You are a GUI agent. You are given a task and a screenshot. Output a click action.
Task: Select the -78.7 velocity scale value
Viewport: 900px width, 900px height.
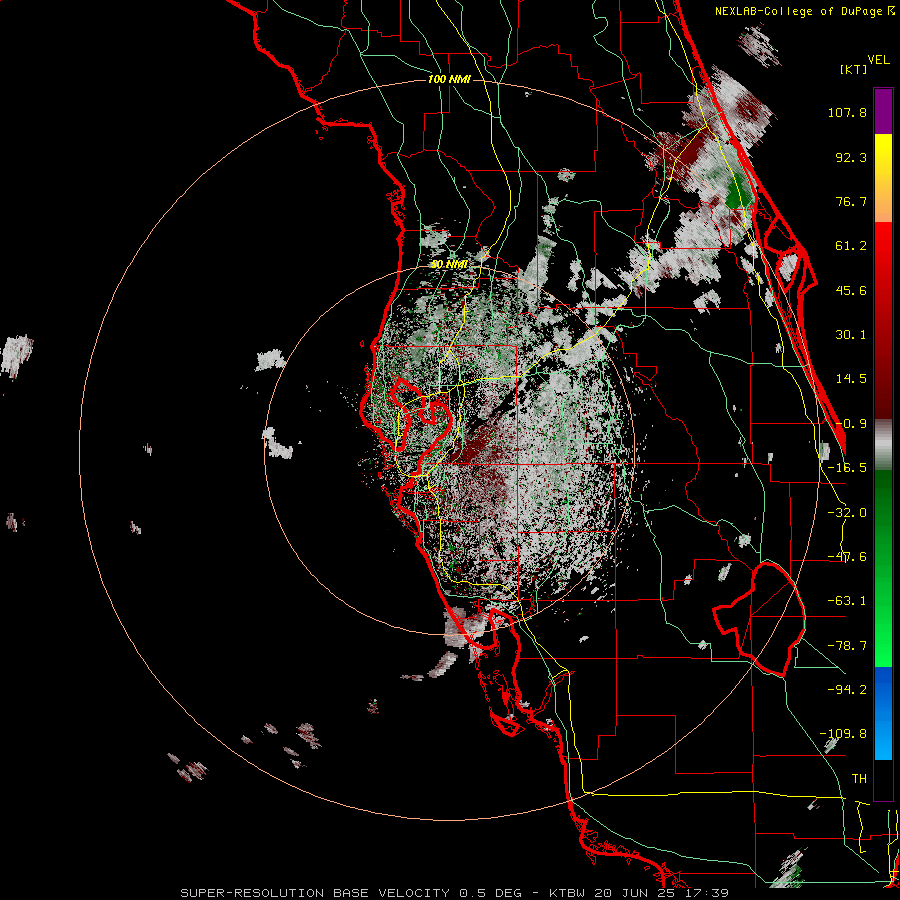tap(847, 646)
